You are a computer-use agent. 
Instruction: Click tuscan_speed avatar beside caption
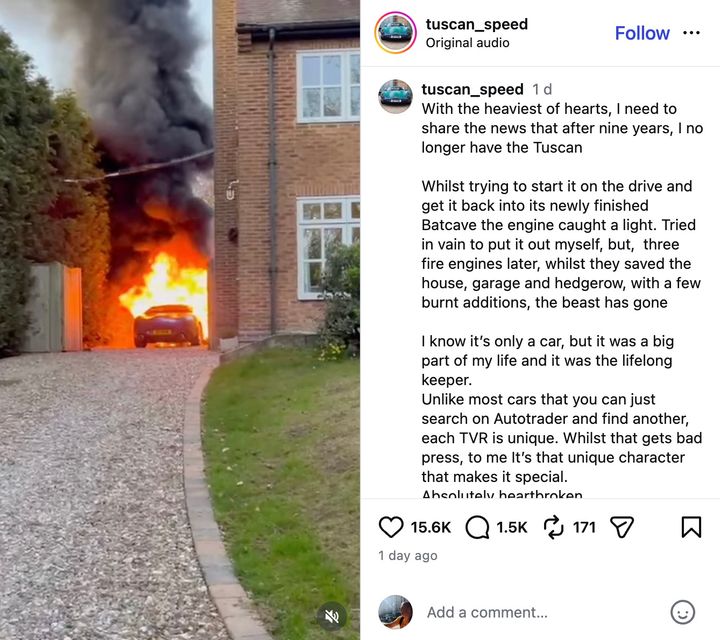coord(395,96)
